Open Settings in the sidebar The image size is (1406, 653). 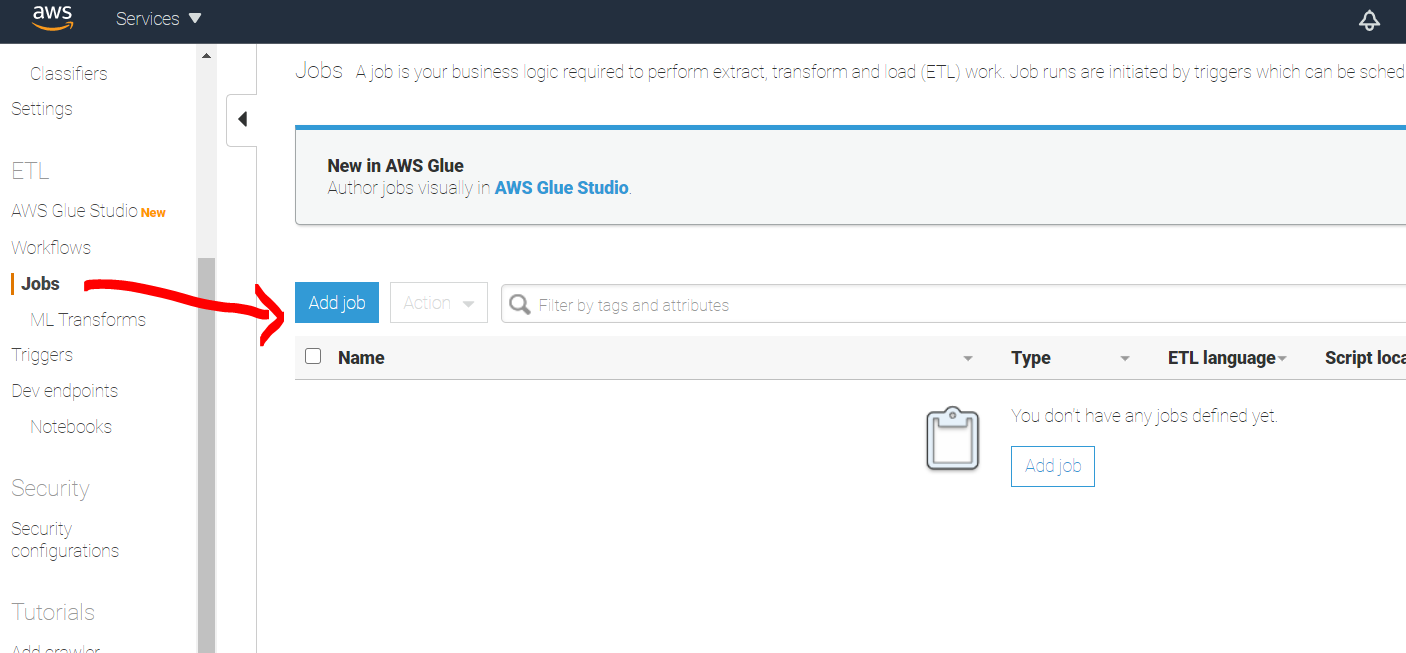pos(42,108)
